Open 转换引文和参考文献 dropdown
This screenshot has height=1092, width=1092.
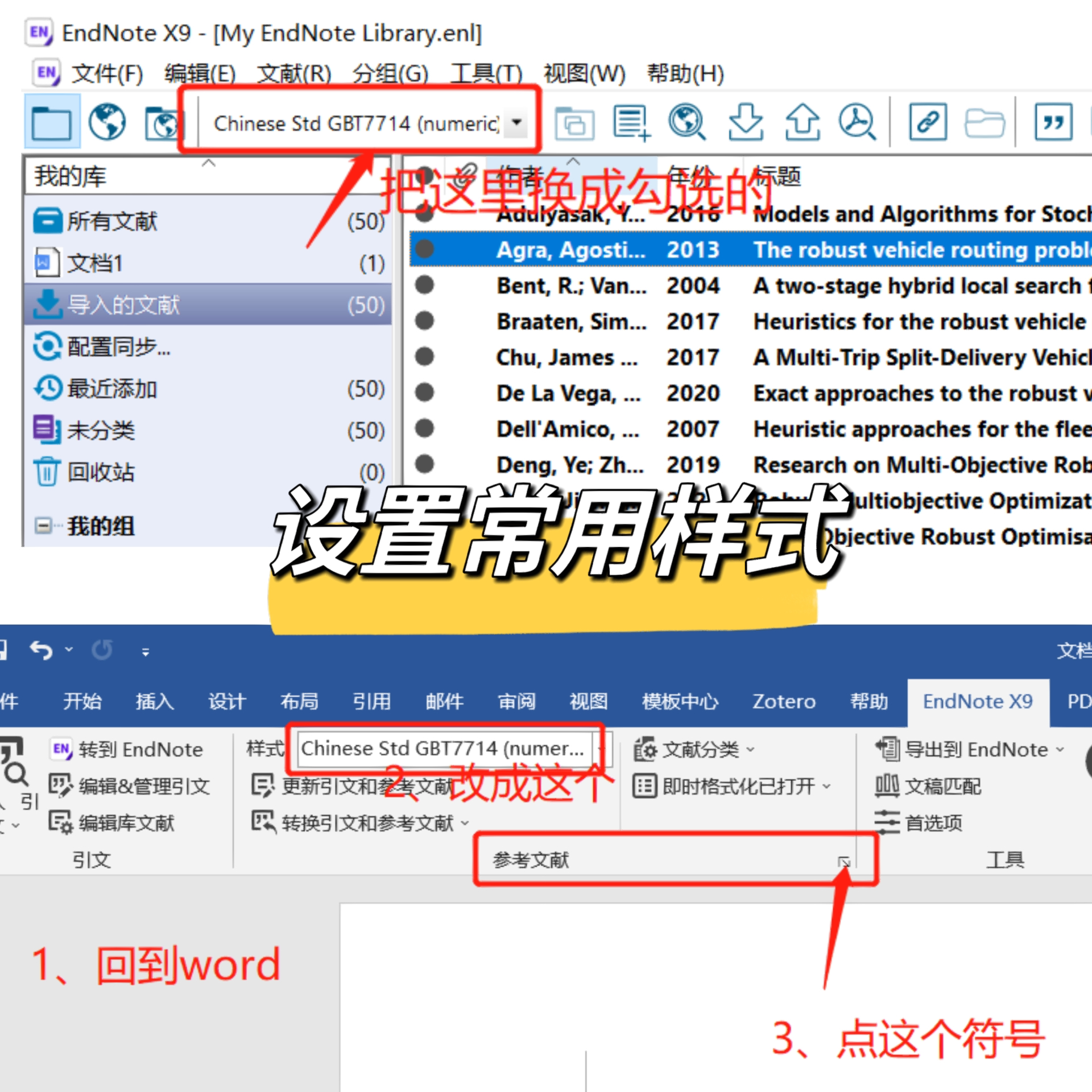click(361, 822)
